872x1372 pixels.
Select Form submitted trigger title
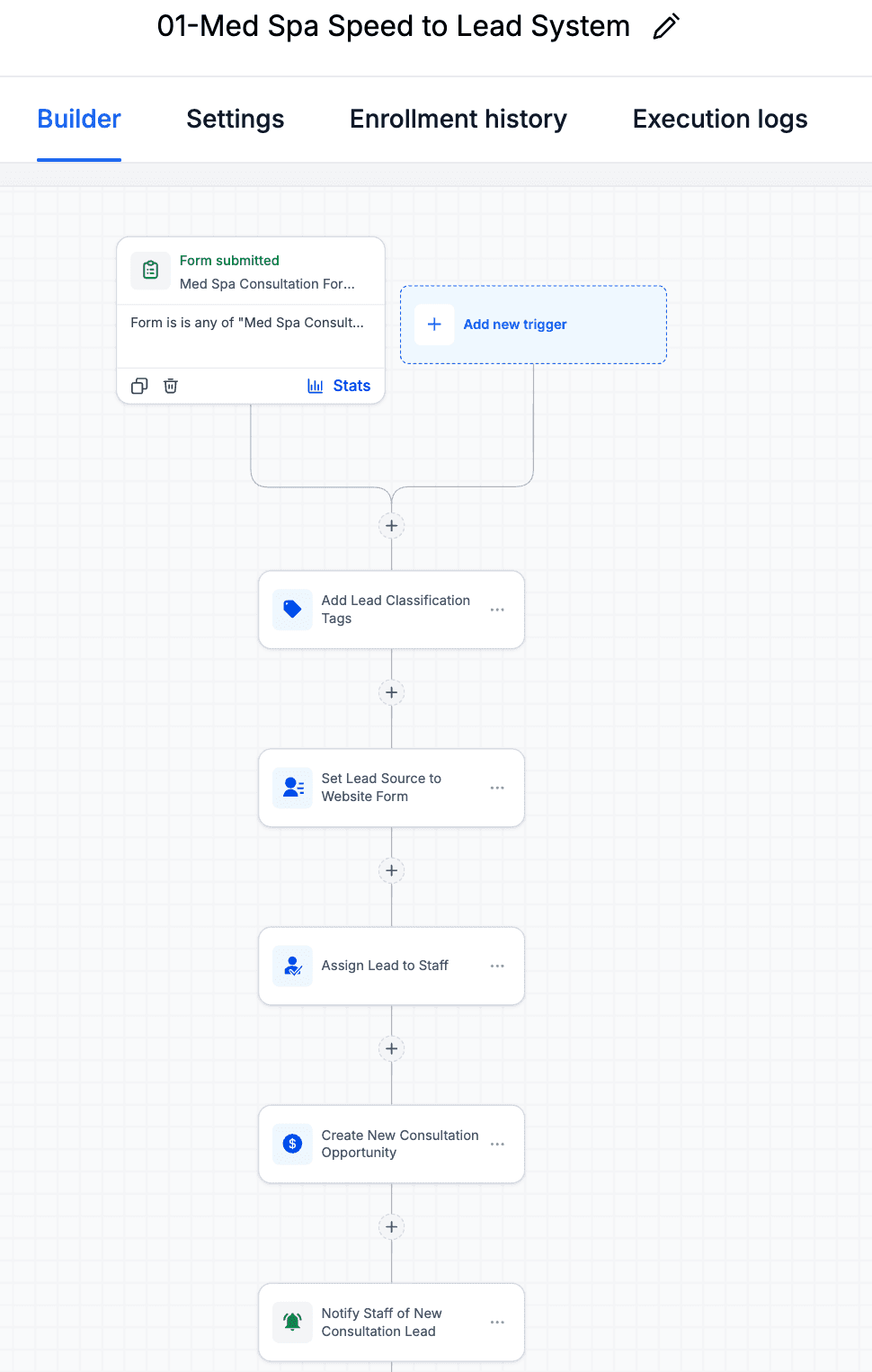[229, 261]
